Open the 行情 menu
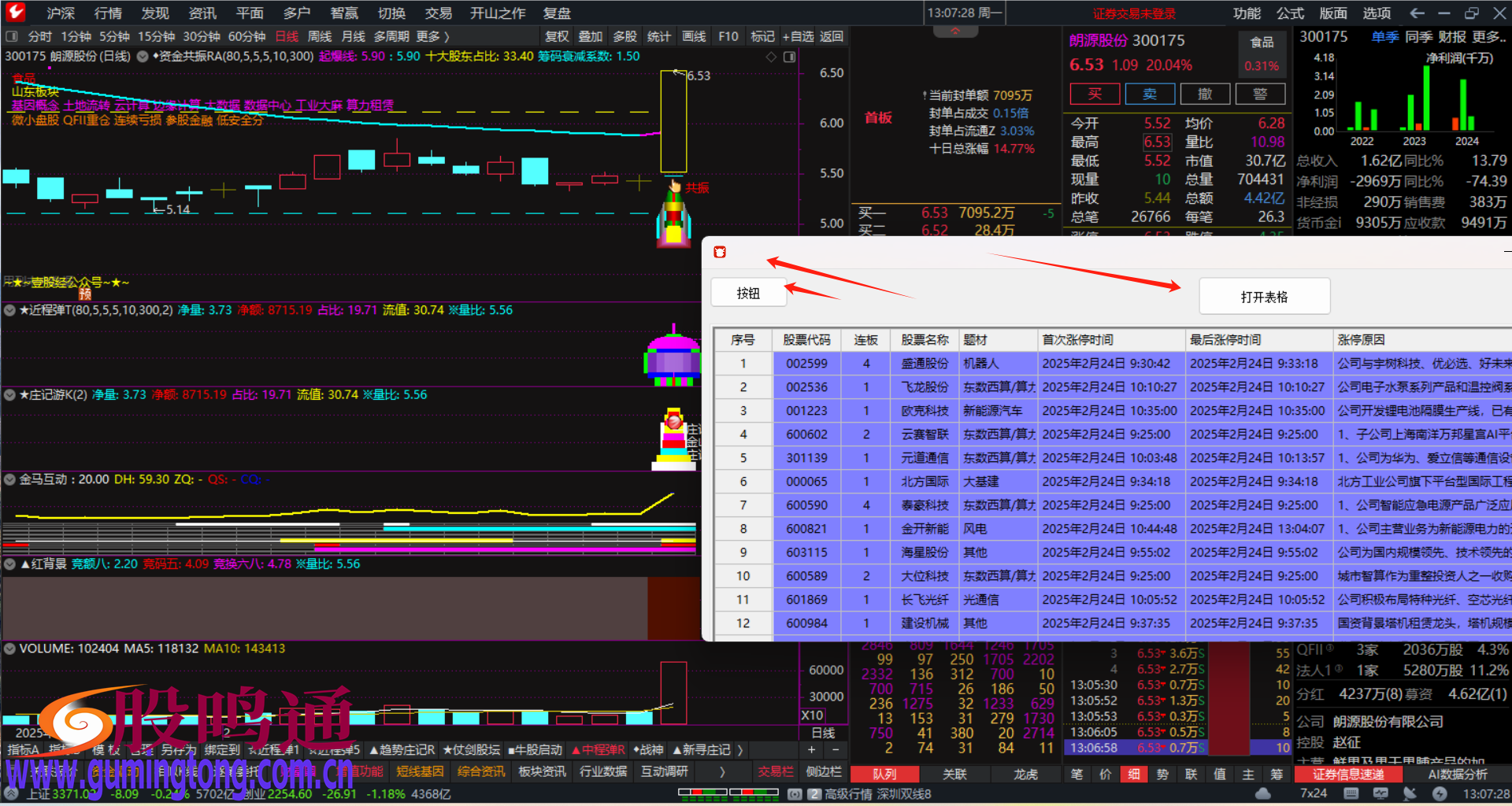Image resolution: width=1512 pixels, height=806 pixels. pos(108,13)
